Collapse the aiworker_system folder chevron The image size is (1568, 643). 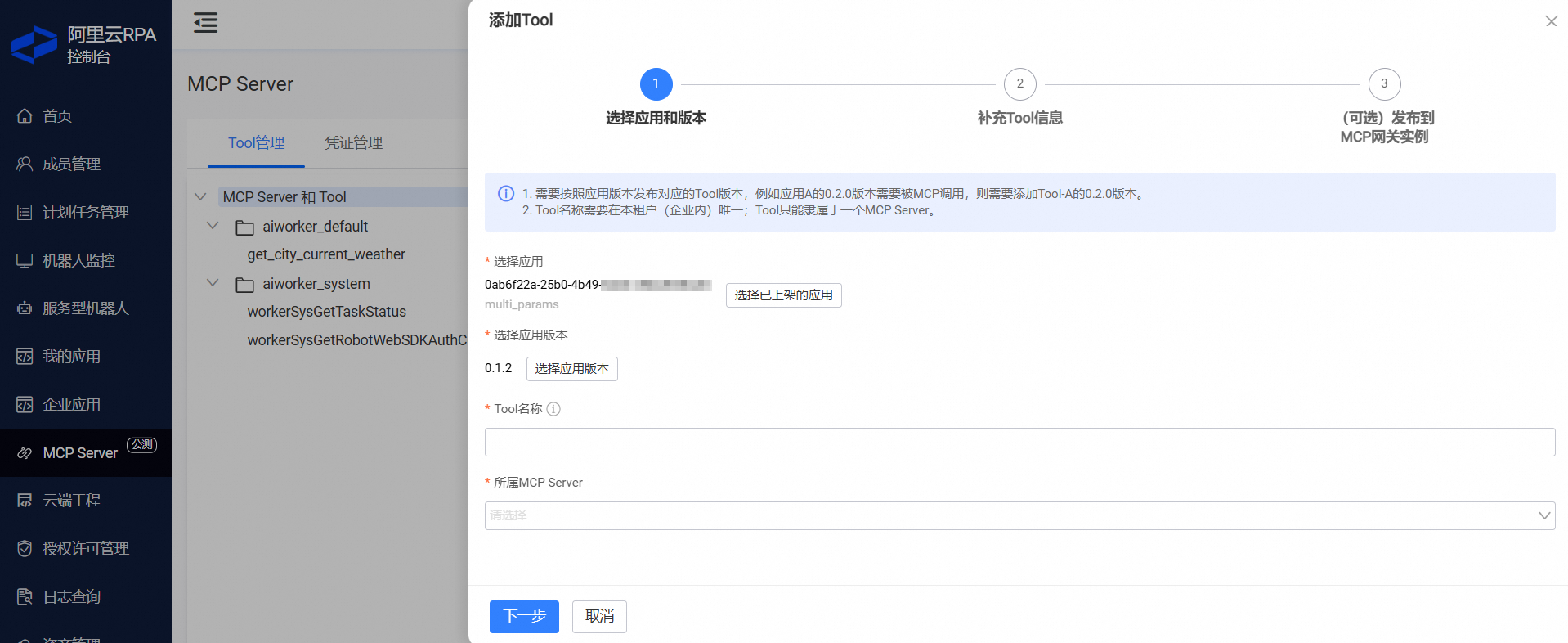[213, 282]
